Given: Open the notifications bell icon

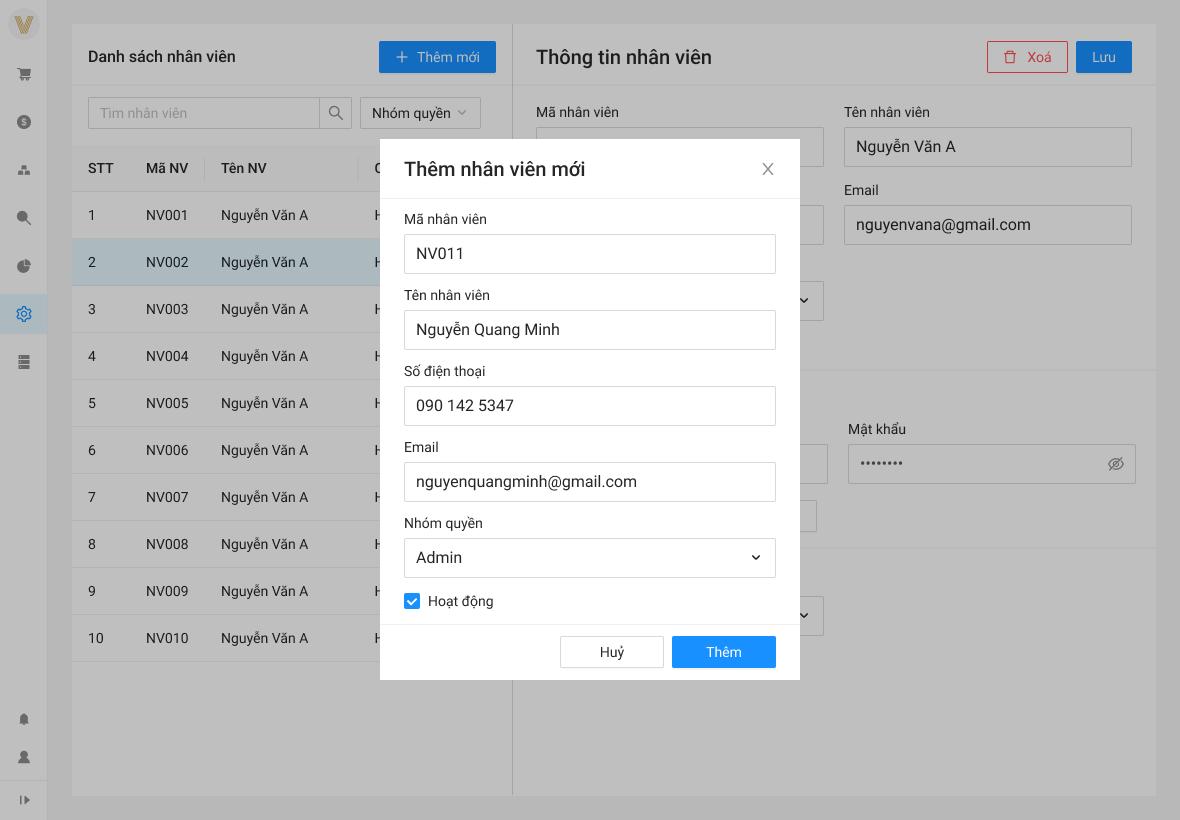Looking at the screenshot, I should coord(24,719).
